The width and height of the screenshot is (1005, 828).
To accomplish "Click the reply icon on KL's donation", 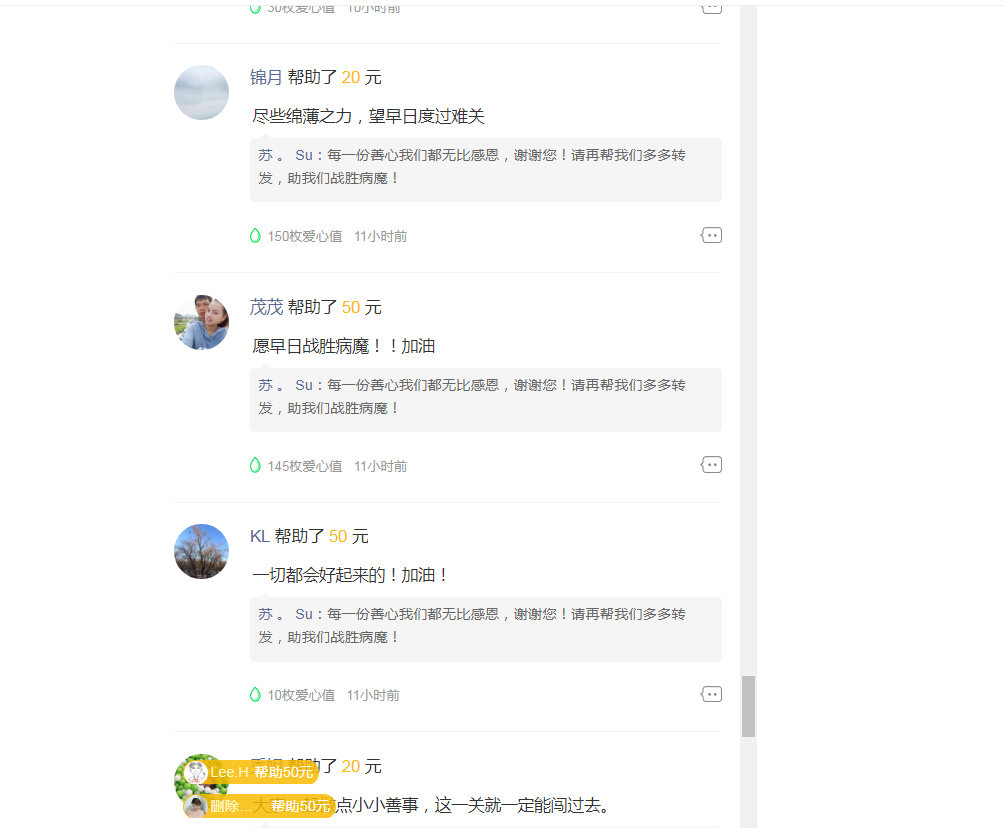I will [711, 694].
